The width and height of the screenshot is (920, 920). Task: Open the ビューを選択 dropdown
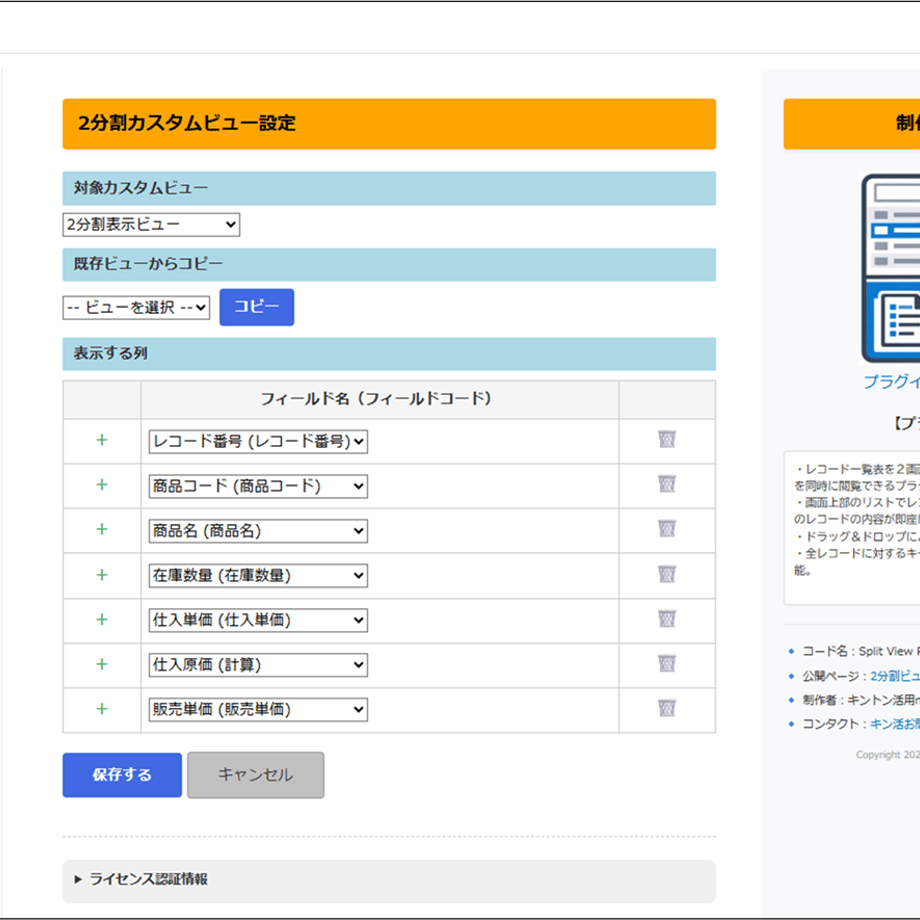tap(136, 307)
